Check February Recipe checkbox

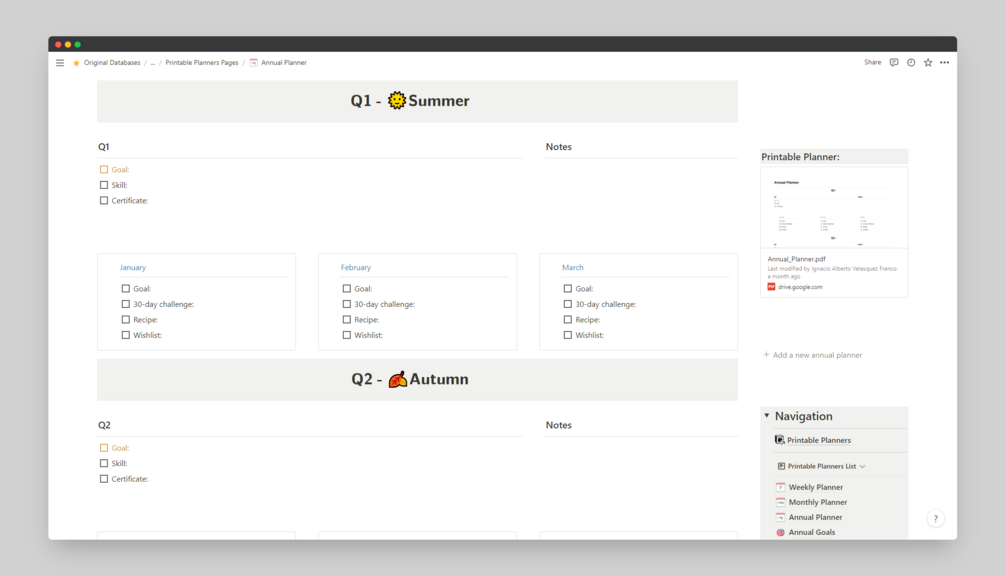[x=347, y=320]
